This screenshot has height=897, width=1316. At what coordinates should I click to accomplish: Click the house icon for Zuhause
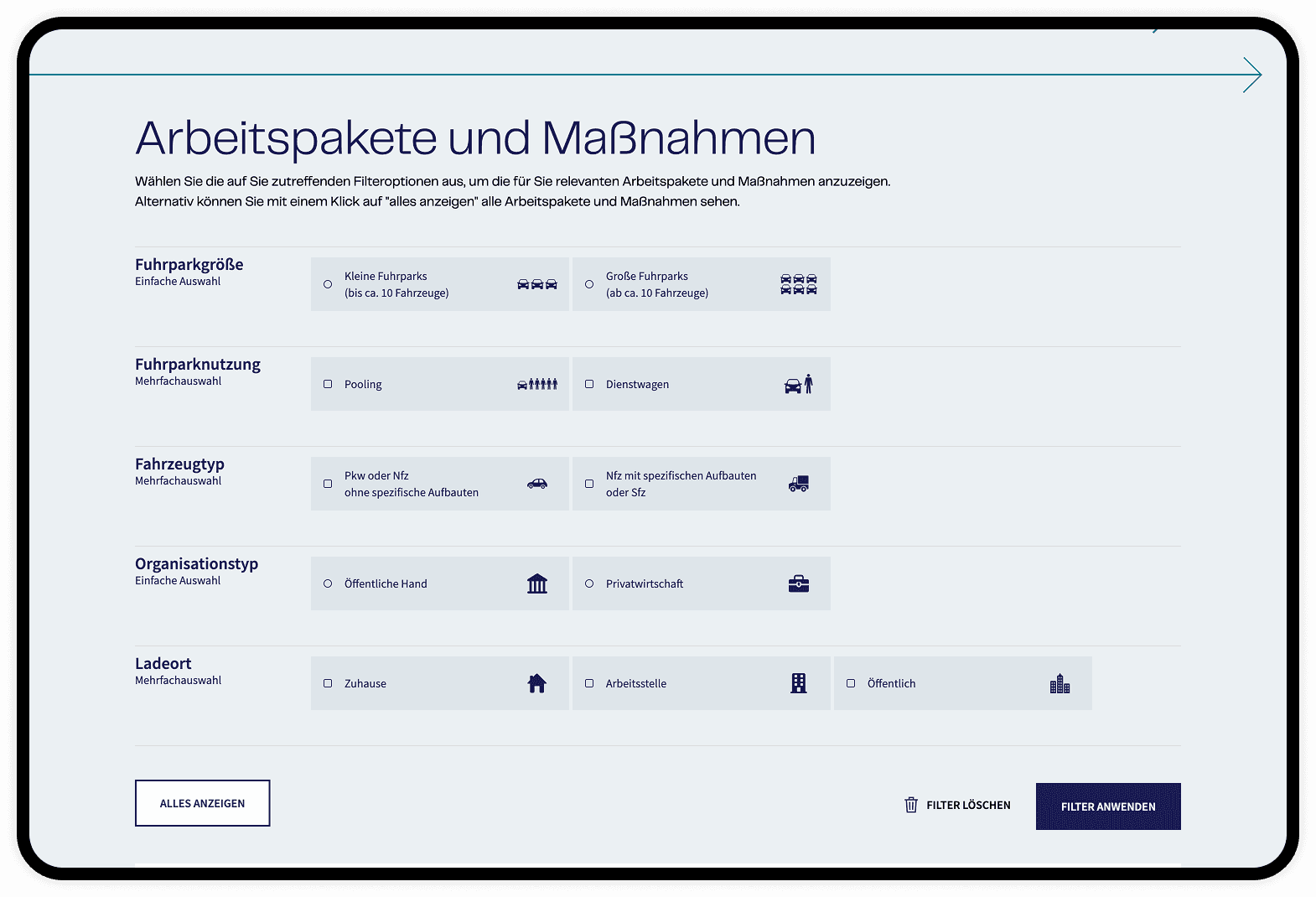point(537,683)
